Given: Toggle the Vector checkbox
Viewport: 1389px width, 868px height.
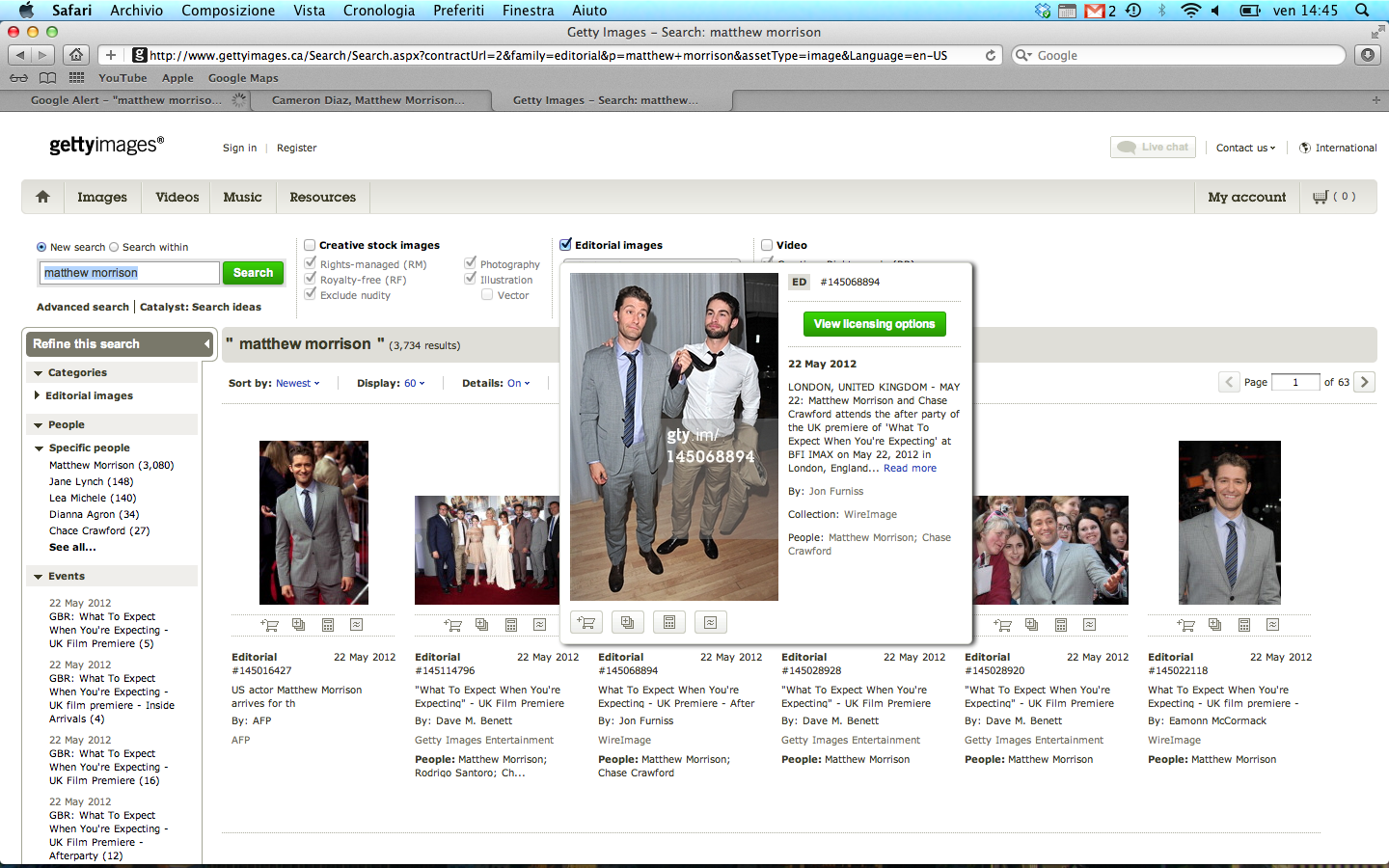Looking at the screenshot, I should coord(487,295).
